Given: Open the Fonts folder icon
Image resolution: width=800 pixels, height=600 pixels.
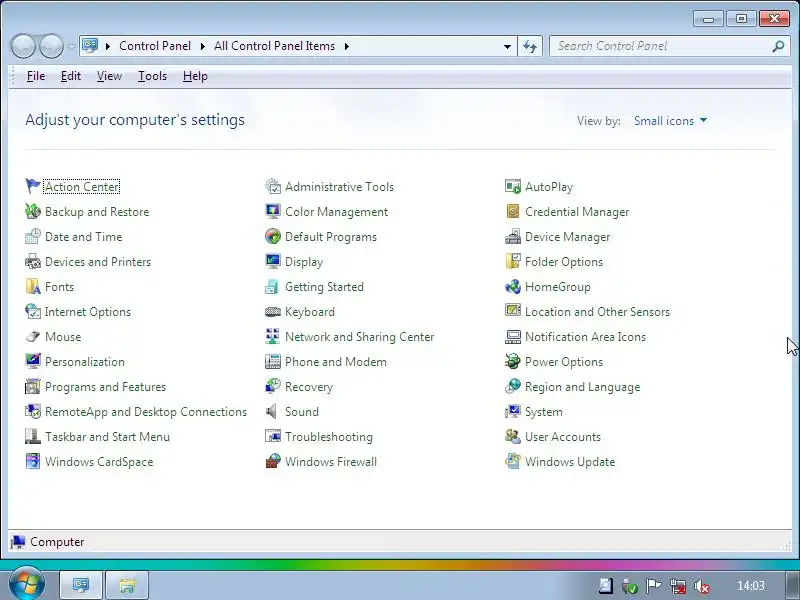Looking at the screenshot, I should (x=33, y=287).
